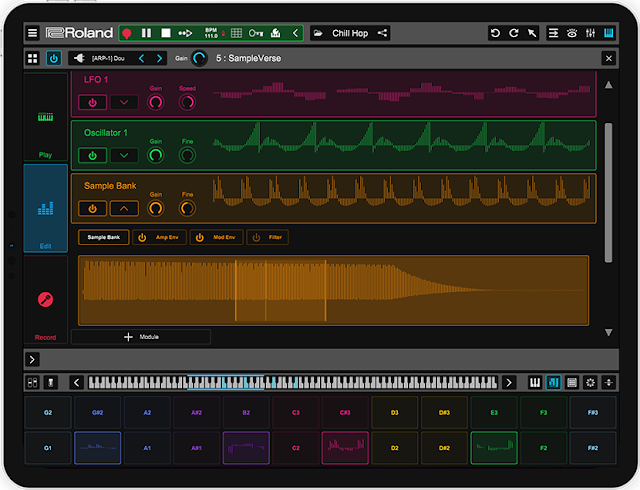Adjust the LFO 1 Speed knob
The height and width of the screenshot is (490, 640).
[187, 102]
